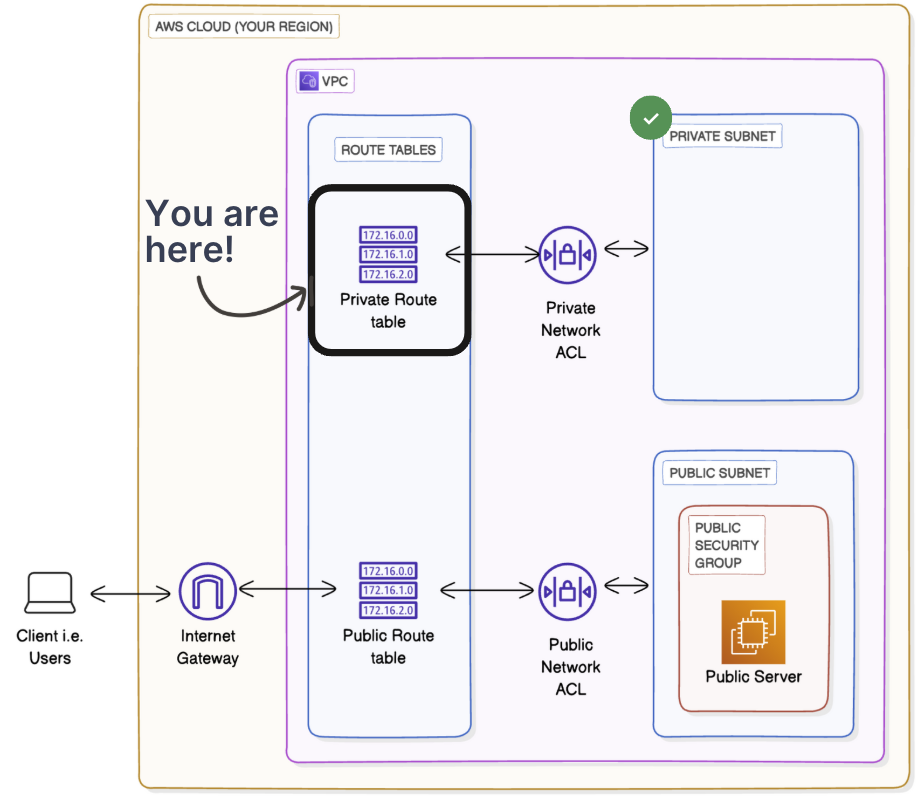Click the PRIVATE SUBNET label
Screen dimensions: 916x801
coord(722,136)
